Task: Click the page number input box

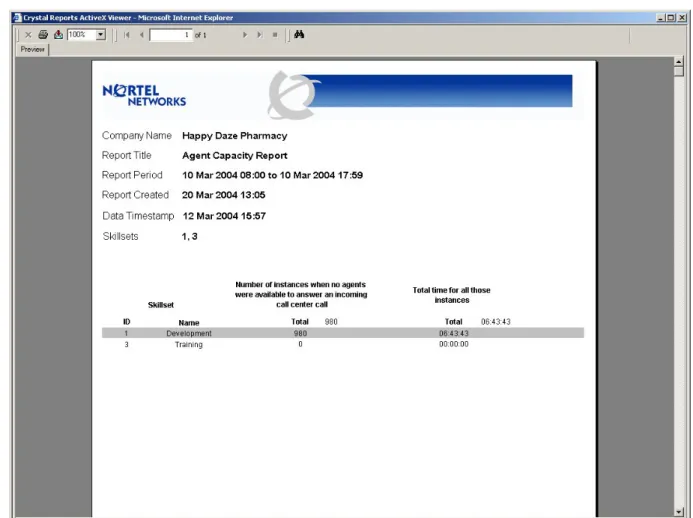Action: 171,35
